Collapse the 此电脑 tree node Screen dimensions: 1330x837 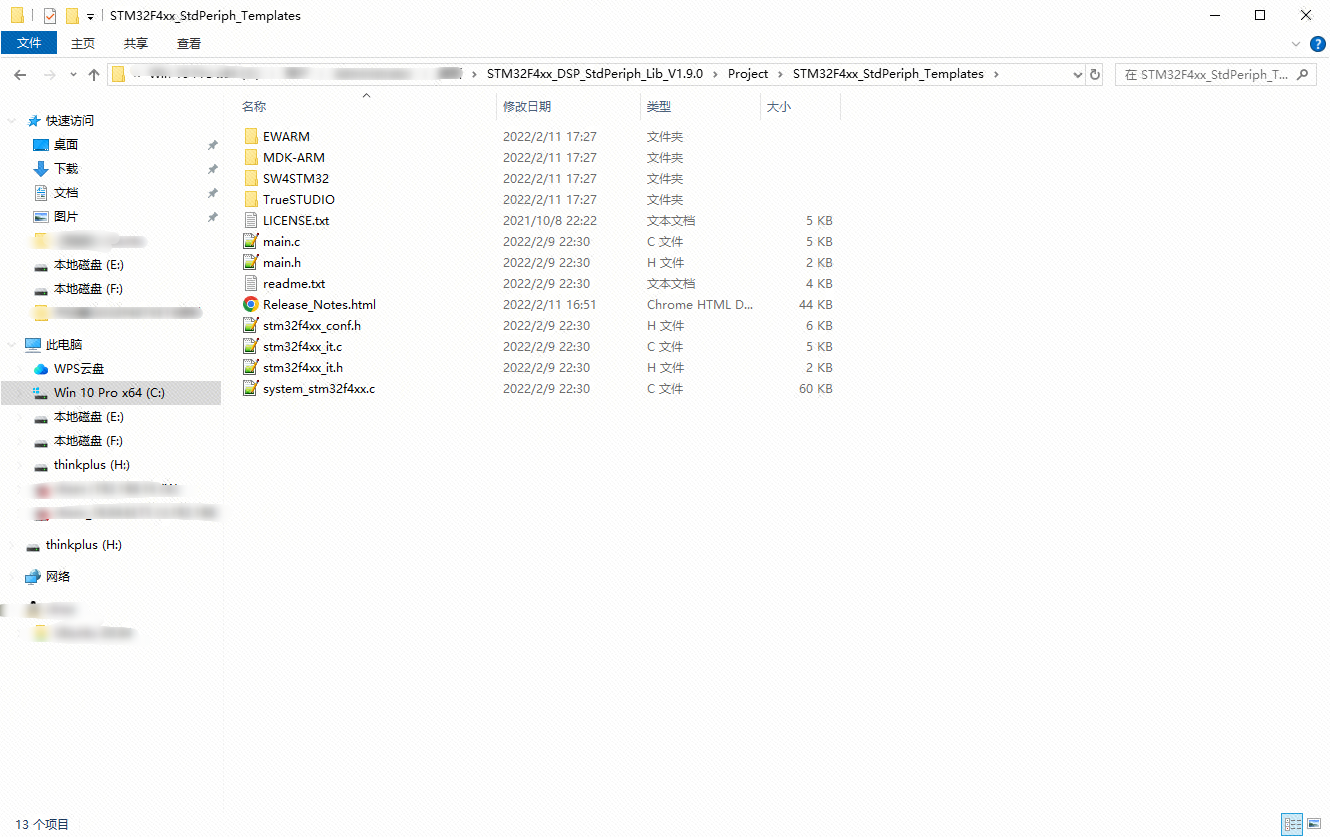[12, 345]
